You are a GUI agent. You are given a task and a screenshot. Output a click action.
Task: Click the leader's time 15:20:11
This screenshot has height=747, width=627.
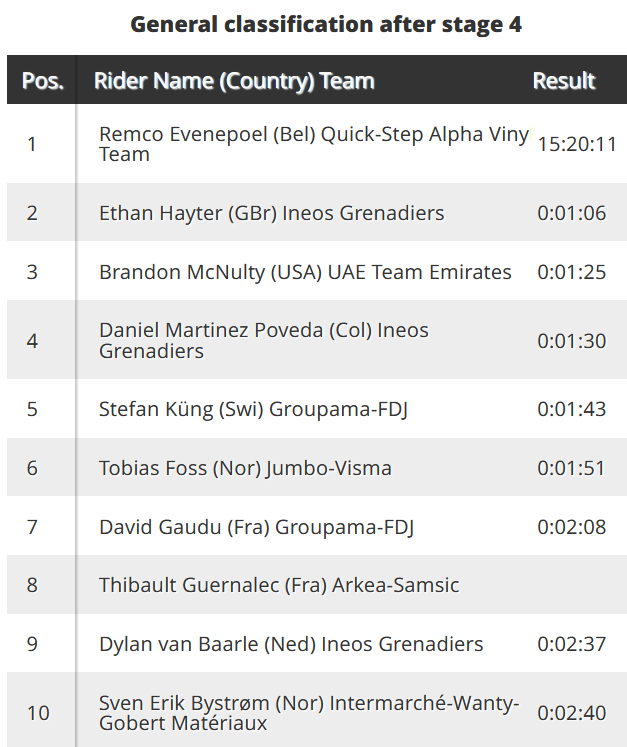pos(577,144)
